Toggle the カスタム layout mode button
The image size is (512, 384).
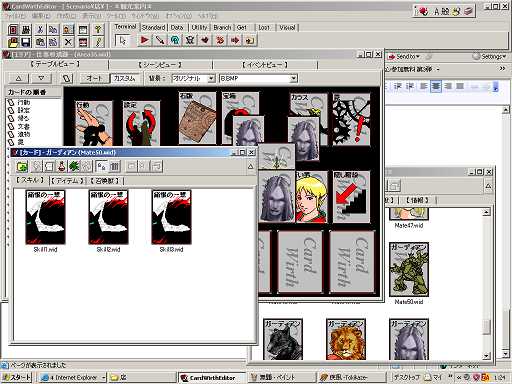pos(124,79)
